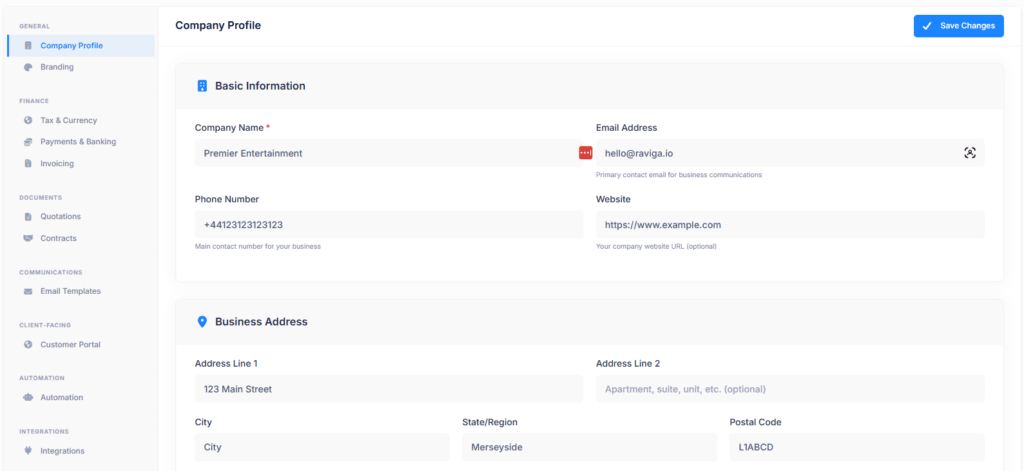Screen dimensions: 1024x471
Task: Click the checkmark icon on Save Changes
Action: 927,26
